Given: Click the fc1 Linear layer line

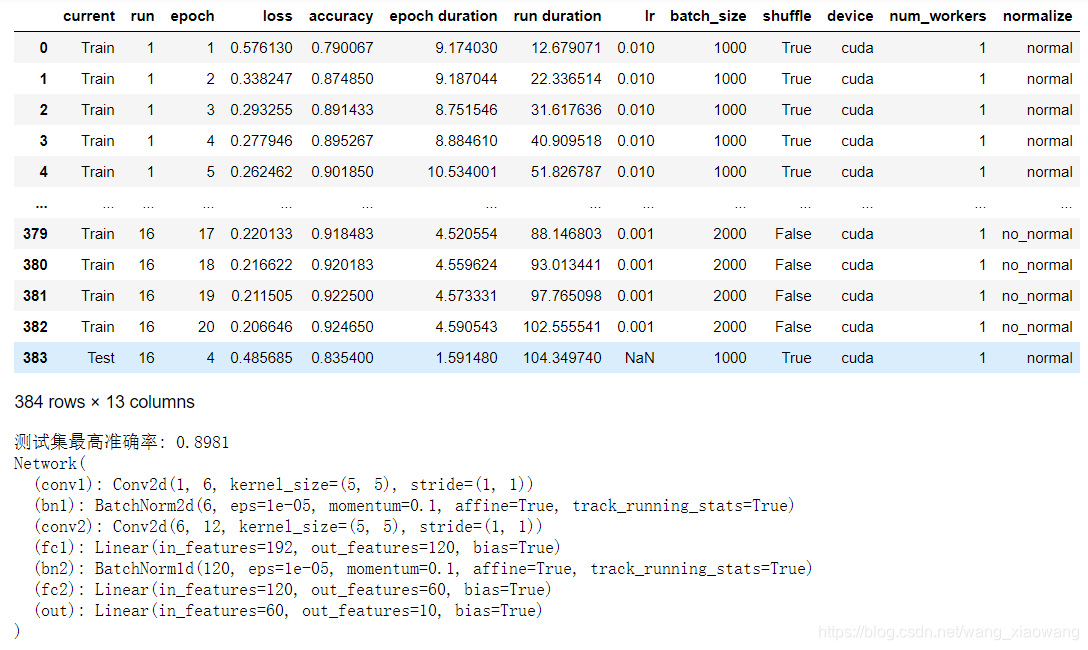Looking at the screenshot, I should (x=297, y=547).
